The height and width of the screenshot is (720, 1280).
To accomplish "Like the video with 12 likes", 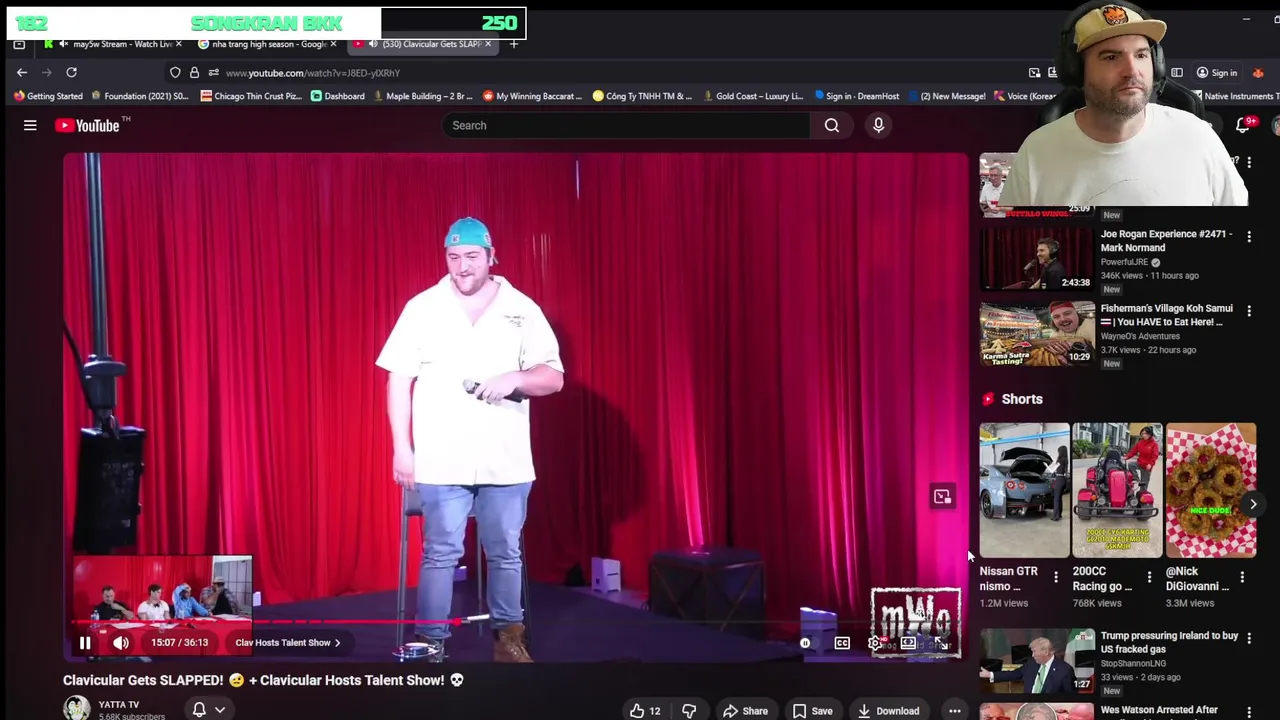I will click(645, 711).
